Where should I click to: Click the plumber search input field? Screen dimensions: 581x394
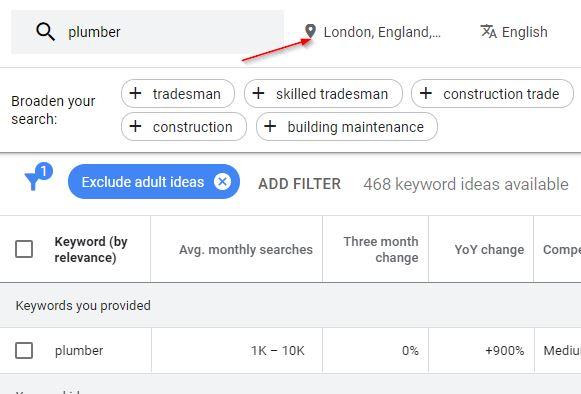coord(147,32)
